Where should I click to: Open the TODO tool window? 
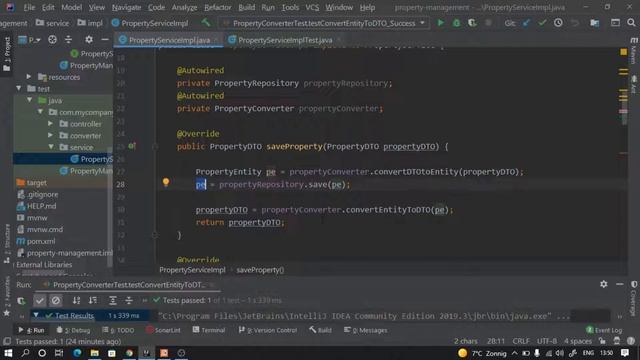coord(118,330)
